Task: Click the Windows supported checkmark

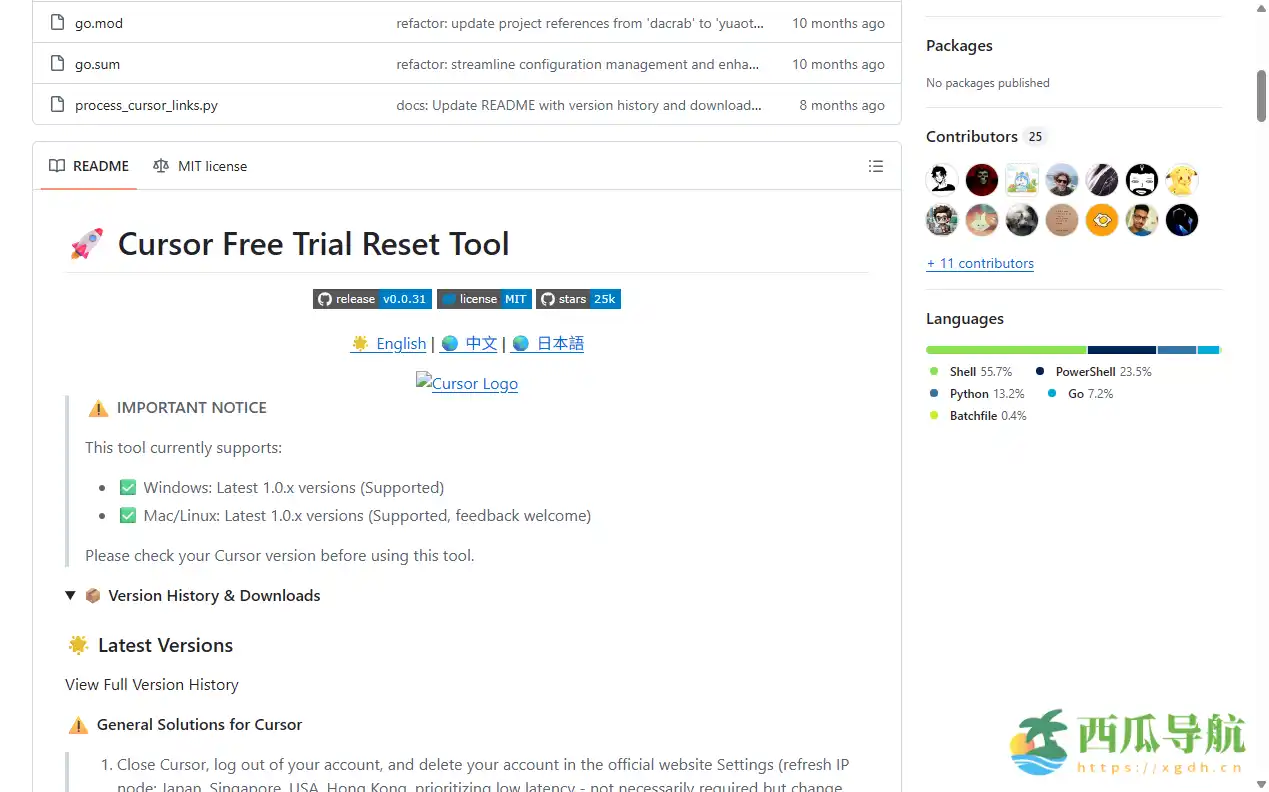Action: (x=127, y=487)
